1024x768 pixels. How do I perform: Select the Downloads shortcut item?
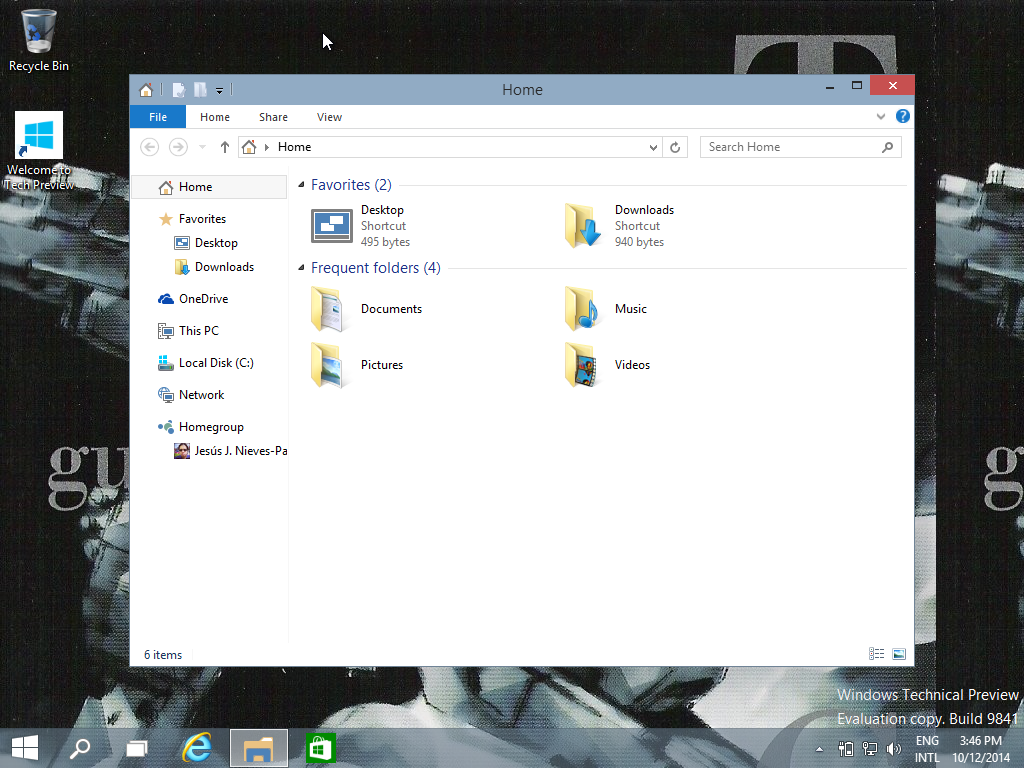619,226
